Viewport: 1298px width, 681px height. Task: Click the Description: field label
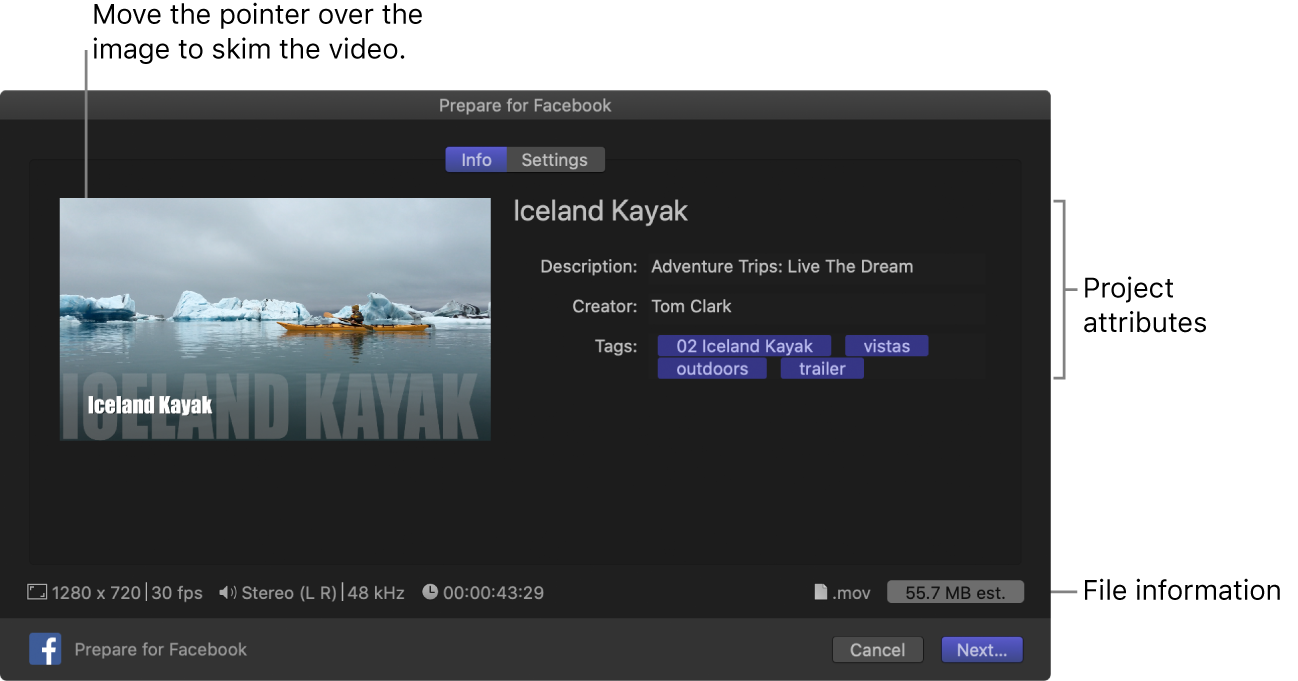pyautogui.click(x=588, y=267)
